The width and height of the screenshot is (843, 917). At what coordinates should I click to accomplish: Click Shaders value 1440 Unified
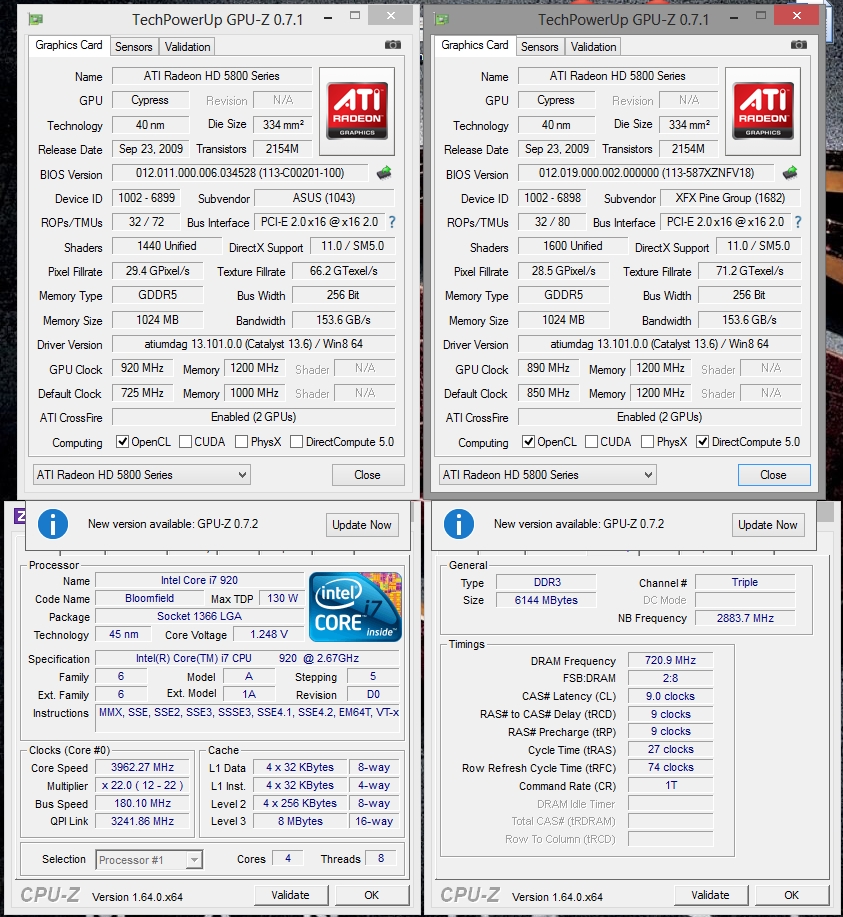pos(167,246)
